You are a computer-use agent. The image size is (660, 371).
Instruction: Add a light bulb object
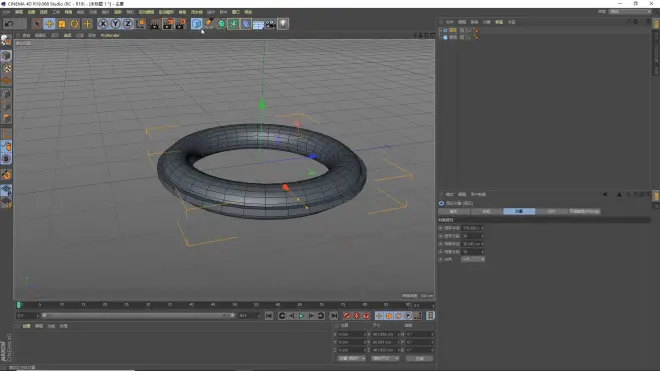coord(283,24)
